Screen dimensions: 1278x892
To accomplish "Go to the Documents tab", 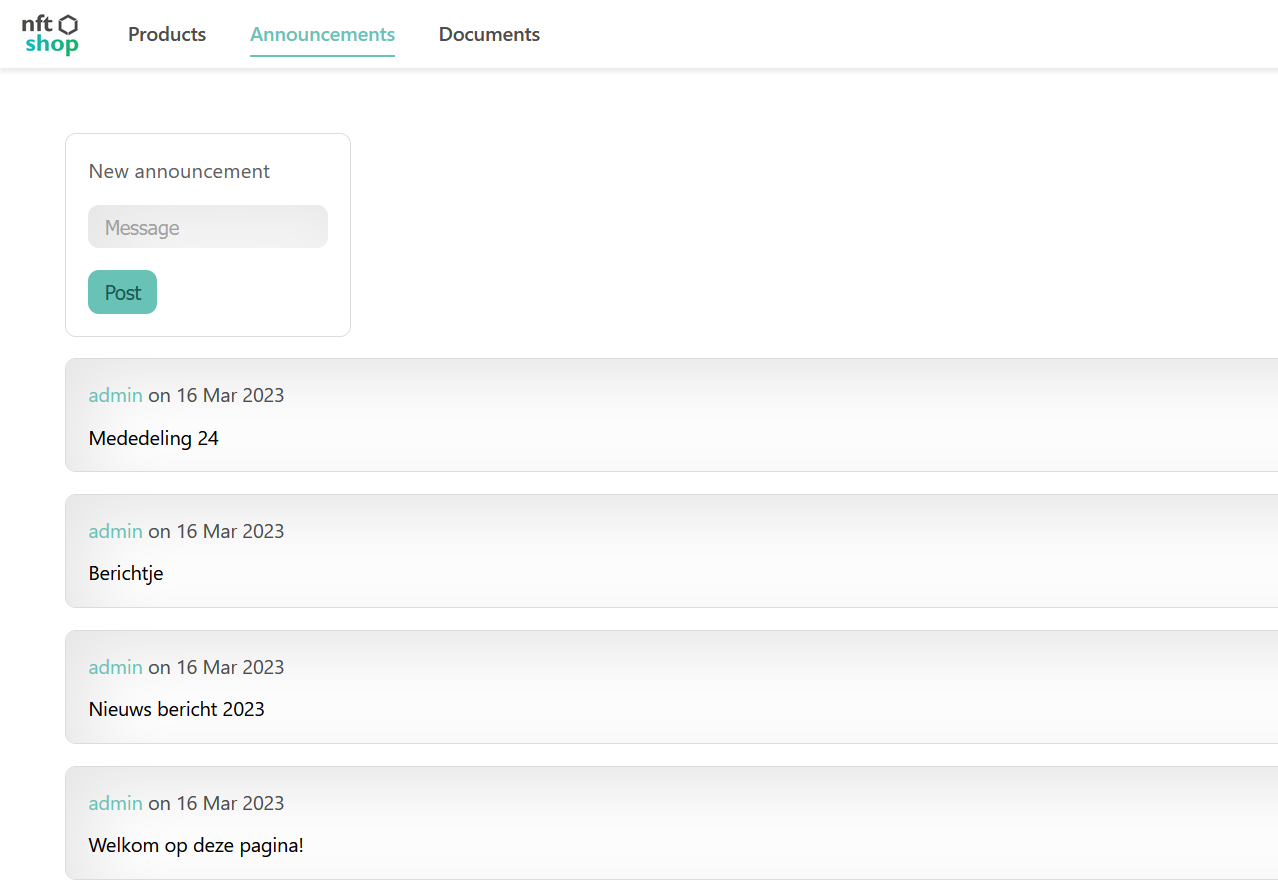I will tap(489, 34).
